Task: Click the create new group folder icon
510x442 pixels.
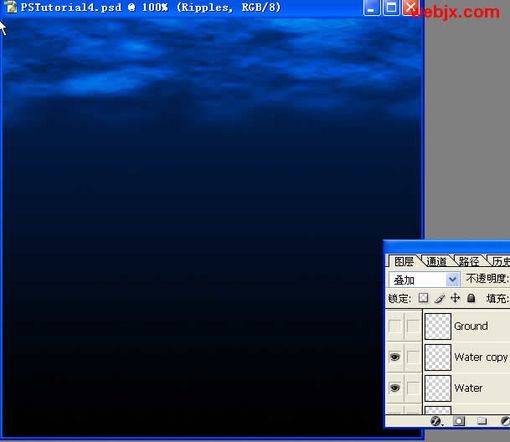Action: (481, 421)
